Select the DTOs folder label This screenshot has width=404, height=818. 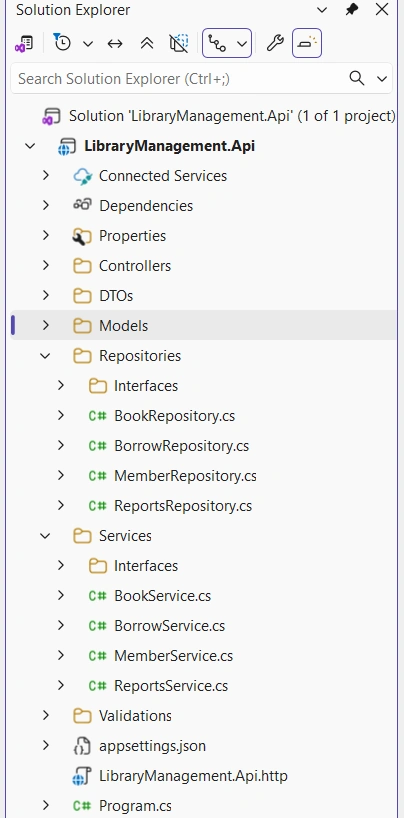coord(116,296)
